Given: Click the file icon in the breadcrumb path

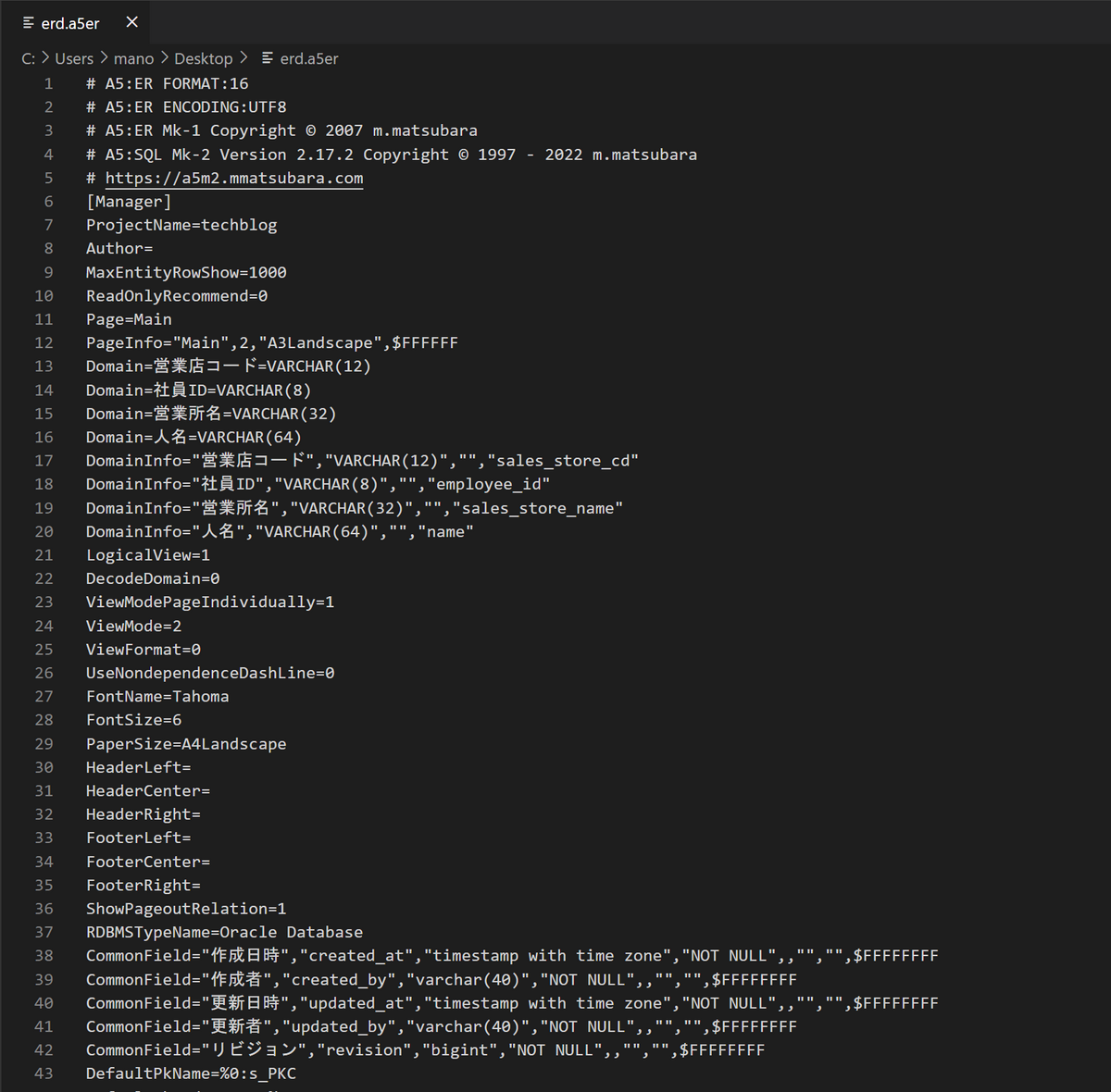Looking at the screenshot, I should click(x=268, y=58).
